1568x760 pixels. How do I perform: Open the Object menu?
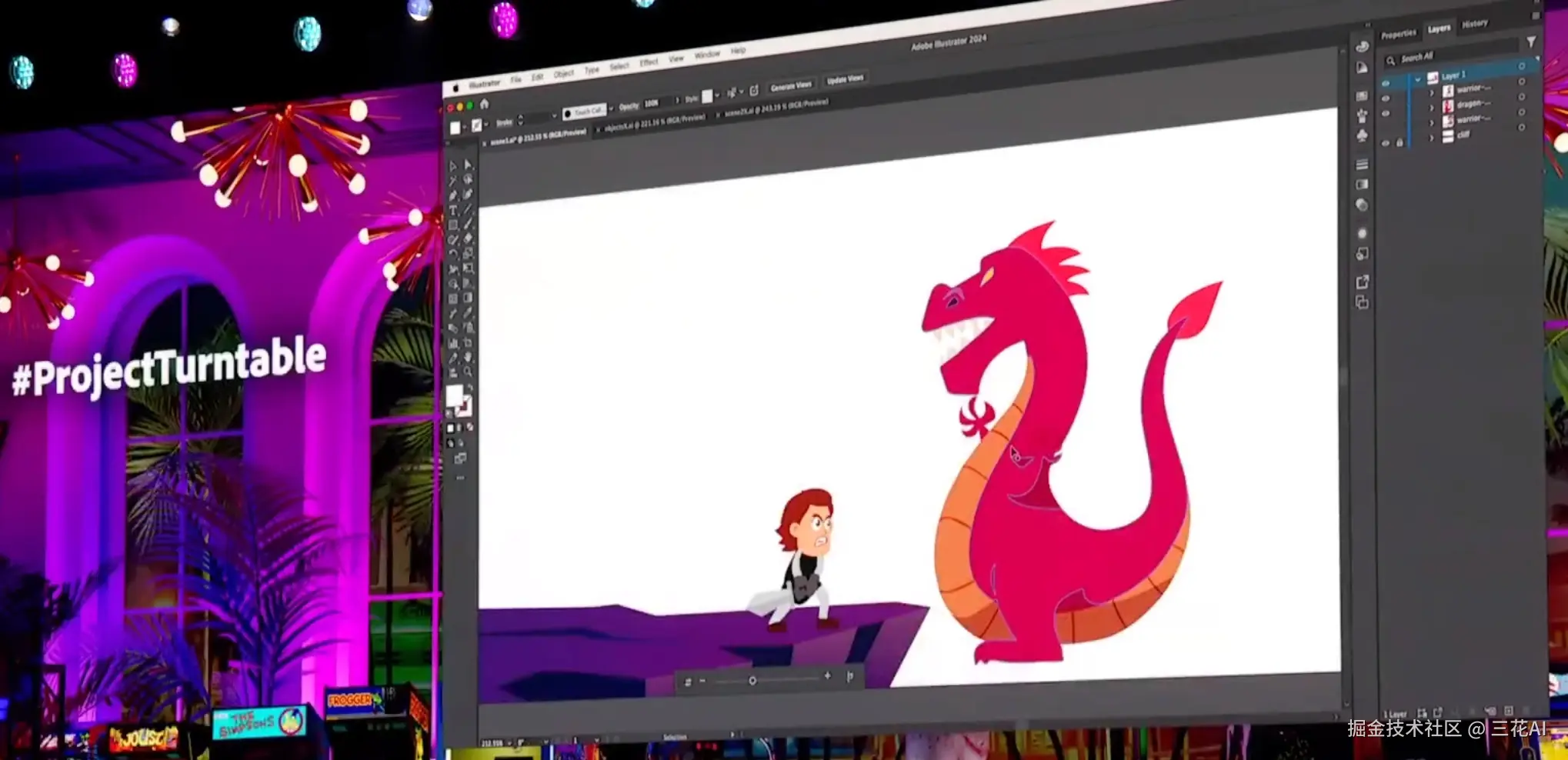tap(563, 74)
